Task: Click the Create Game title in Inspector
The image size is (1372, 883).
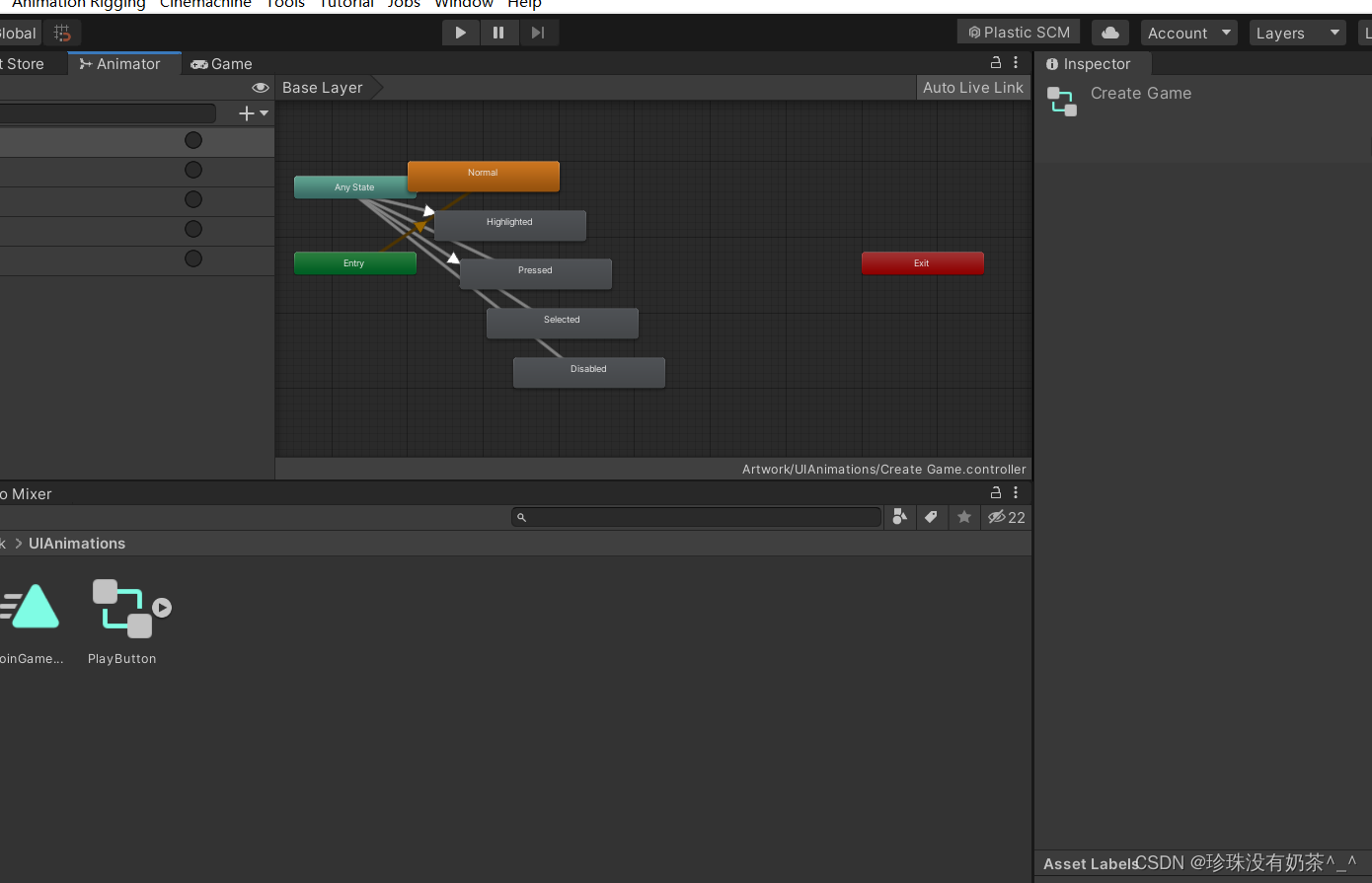Action: pos(1141,94)
